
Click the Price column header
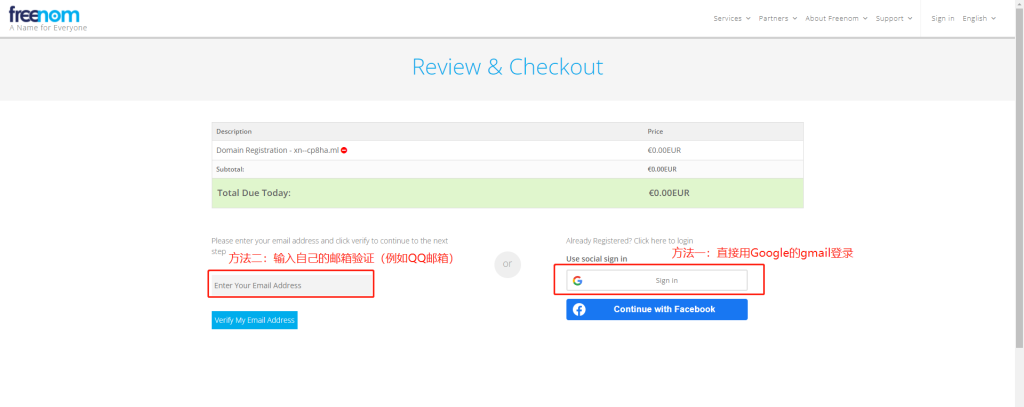655,131
